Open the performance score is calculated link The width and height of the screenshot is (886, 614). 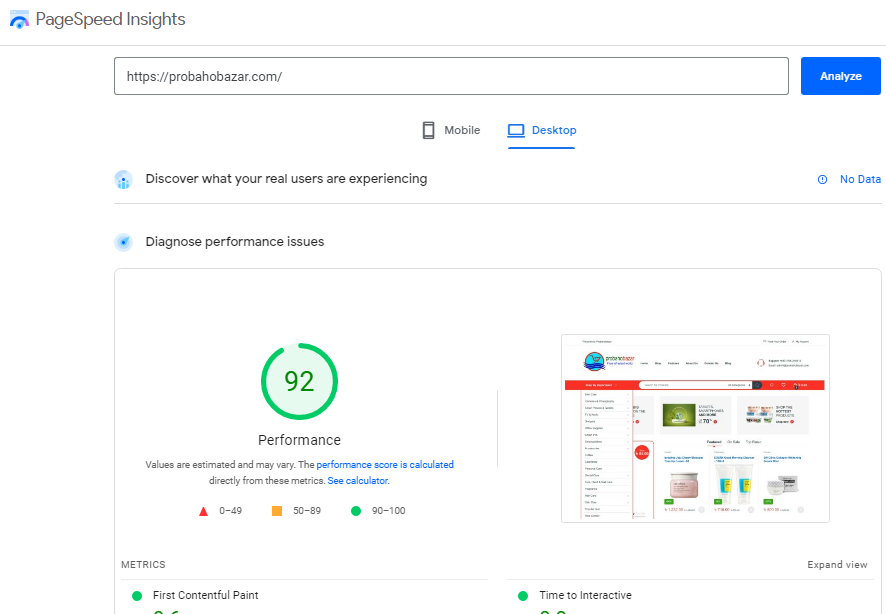click(x=385, y=464)
